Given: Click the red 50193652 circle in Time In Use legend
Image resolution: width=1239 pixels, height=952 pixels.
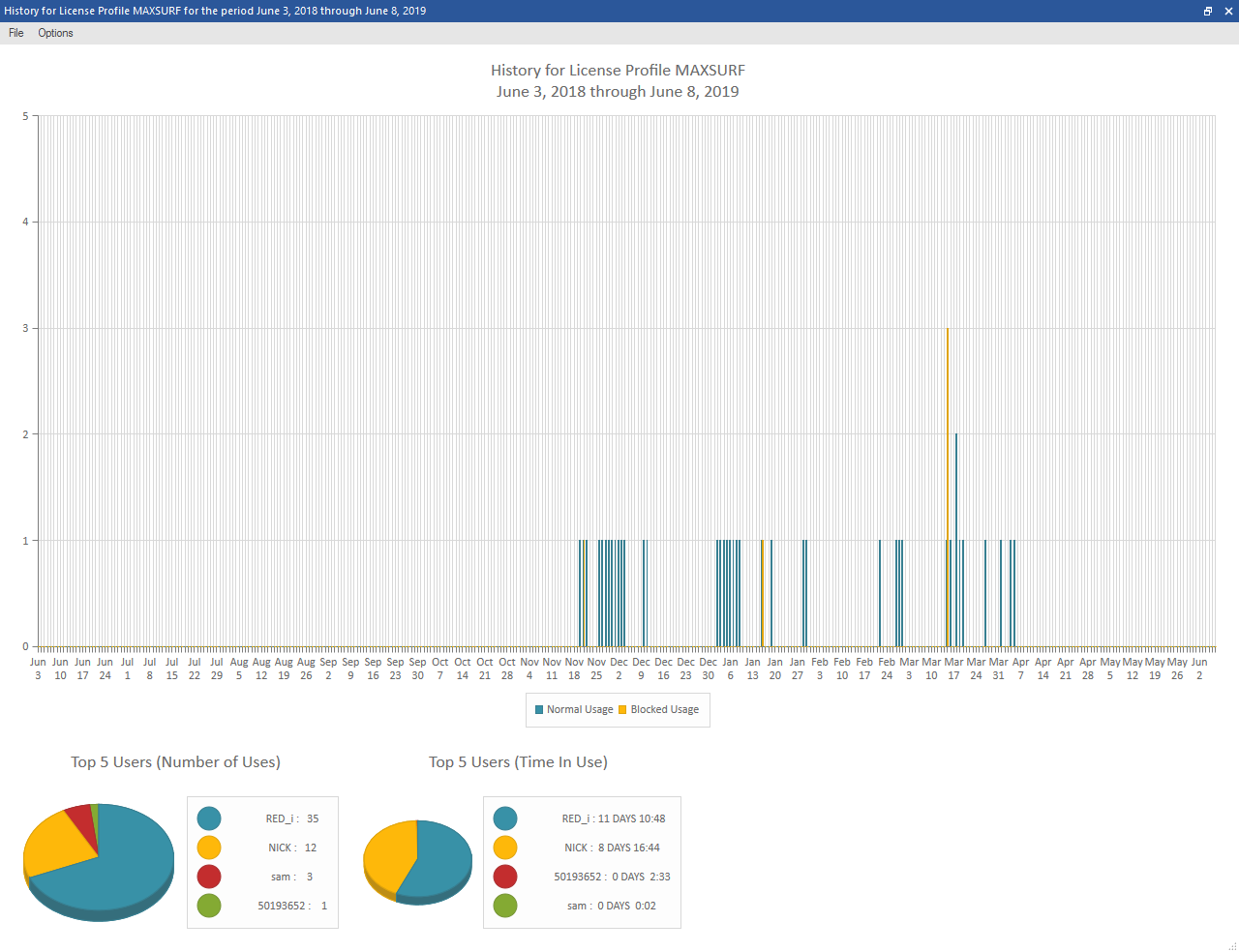Looking at the screenshot, I should pyautogui.click(x=505, y=877).
